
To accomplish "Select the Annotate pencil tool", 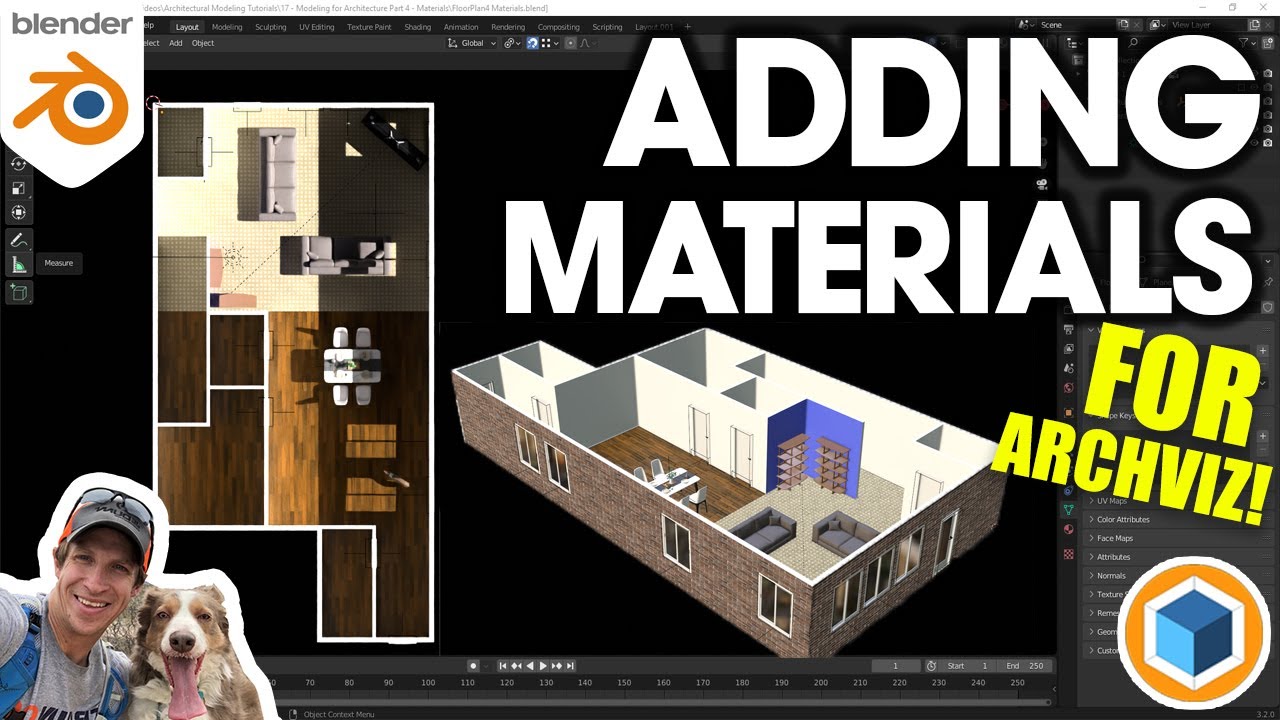I will point(20,240).
